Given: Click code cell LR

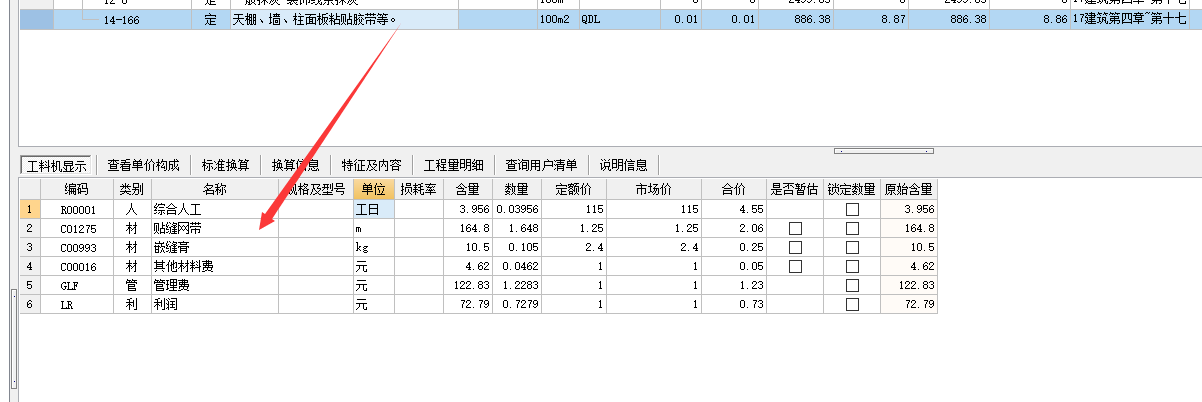Looking at the screenshot, I should [77, 304].
